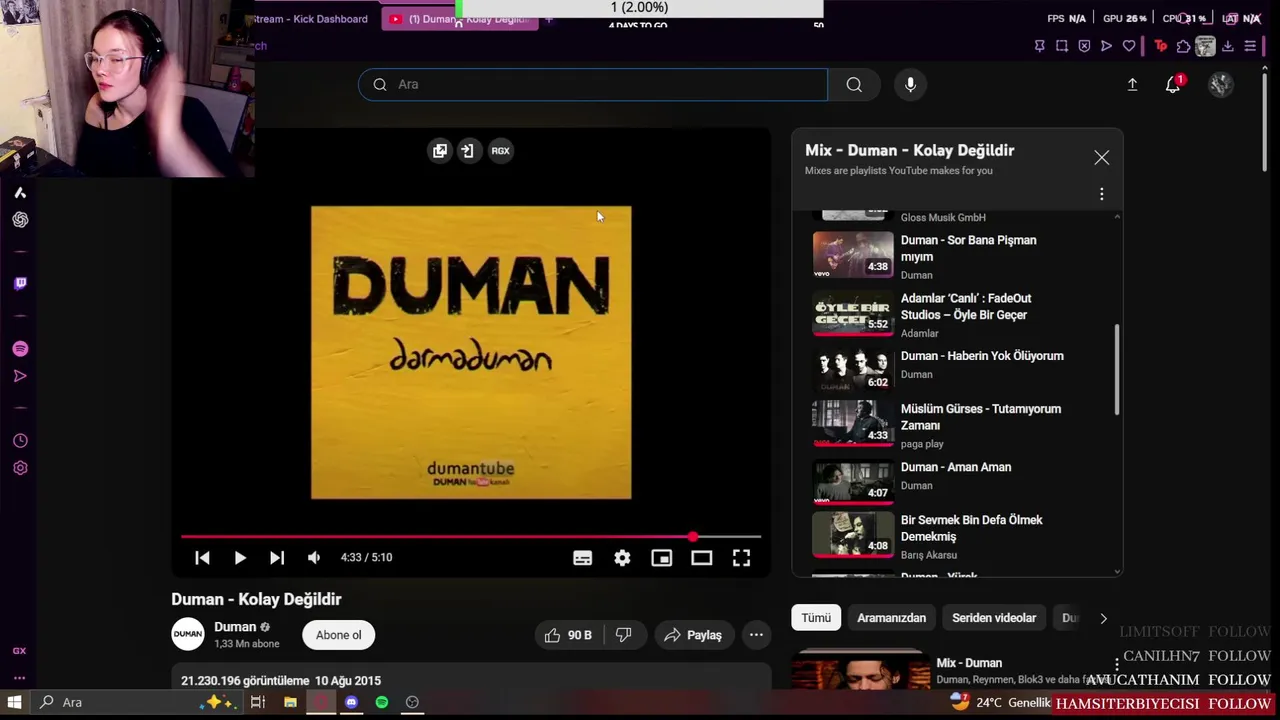Open the downloads icon in toolbar
The height and width of the screenshot is (720, 1280).
coord(1228,46)
